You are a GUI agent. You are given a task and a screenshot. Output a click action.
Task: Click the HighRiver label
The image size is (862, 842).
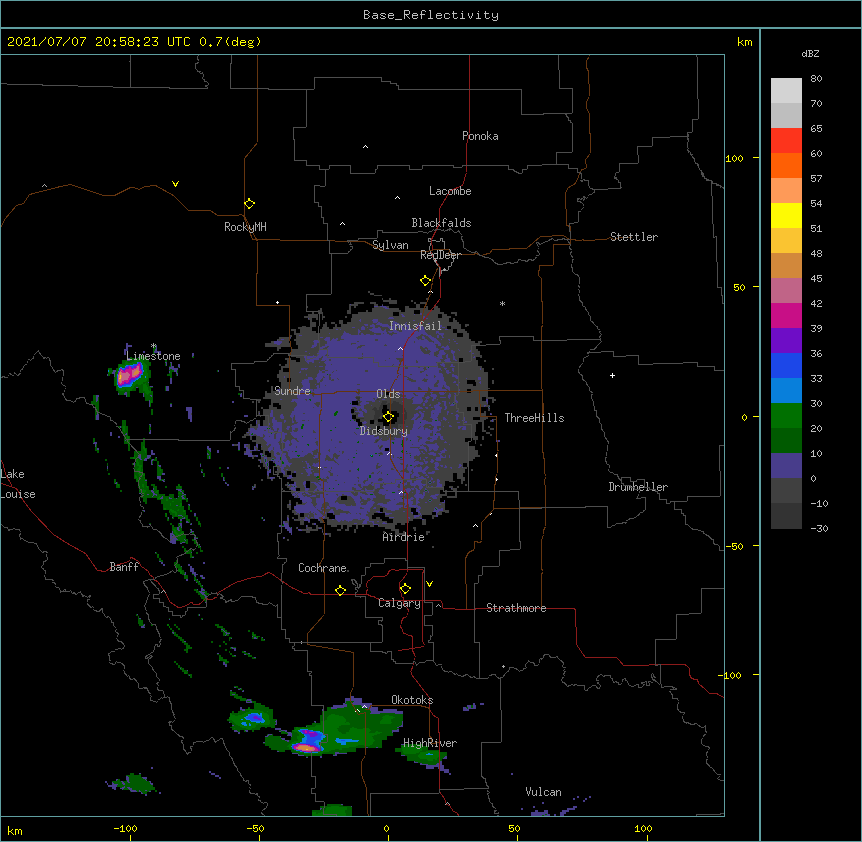click(x=430, y=743)
